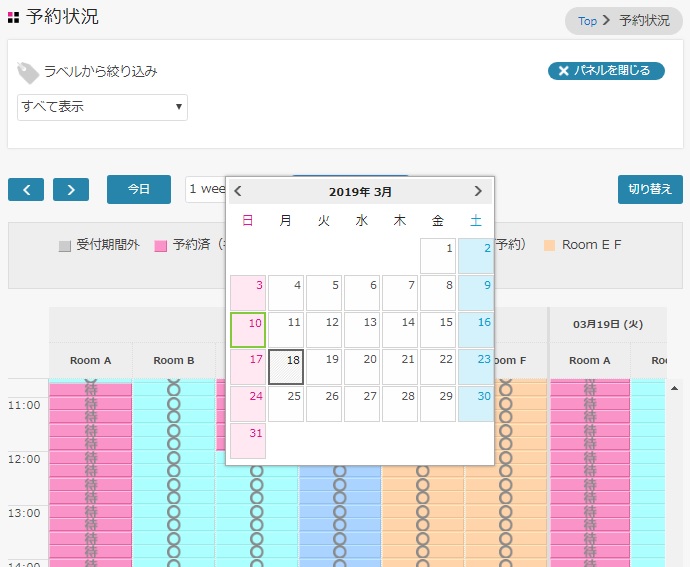The height and width of the screenshot is (567, 690).
Task: Click the scroll up arrow of schedule
Action: [x=673, y=388]
